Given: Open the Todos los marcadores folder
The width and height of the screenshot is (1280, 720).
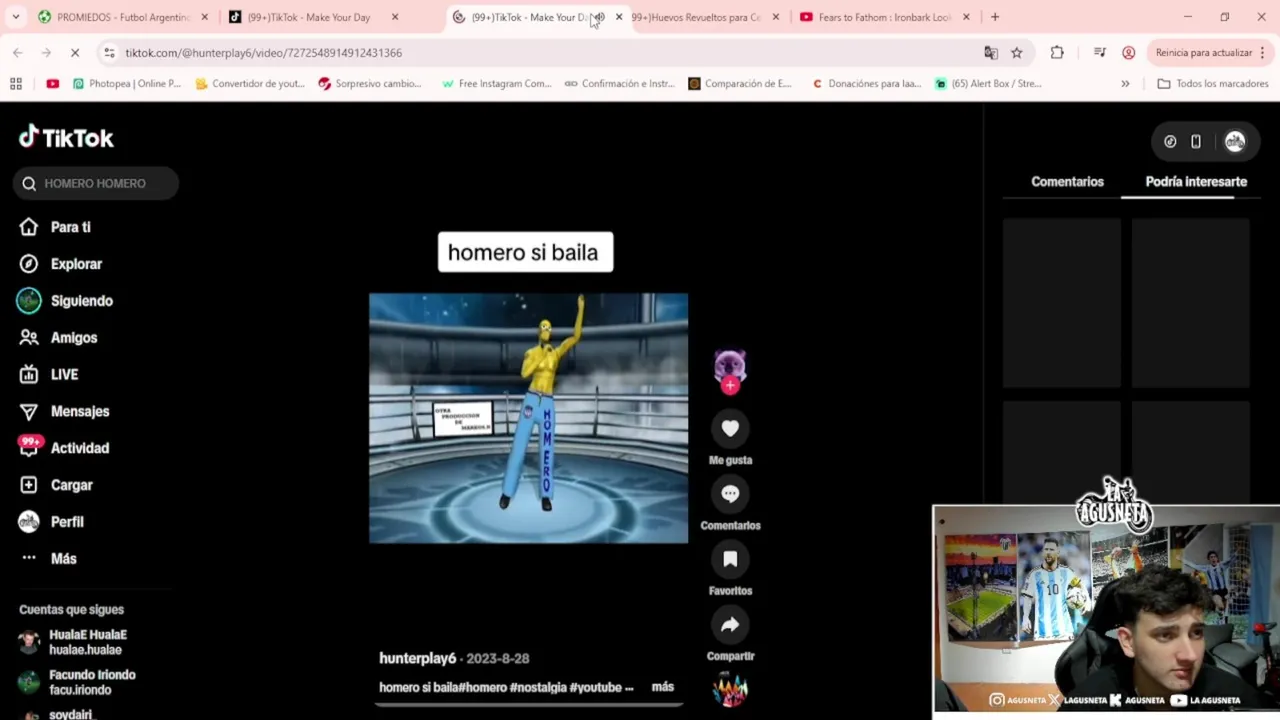Looking at the screenshot, I should [x=1212, y=84].
